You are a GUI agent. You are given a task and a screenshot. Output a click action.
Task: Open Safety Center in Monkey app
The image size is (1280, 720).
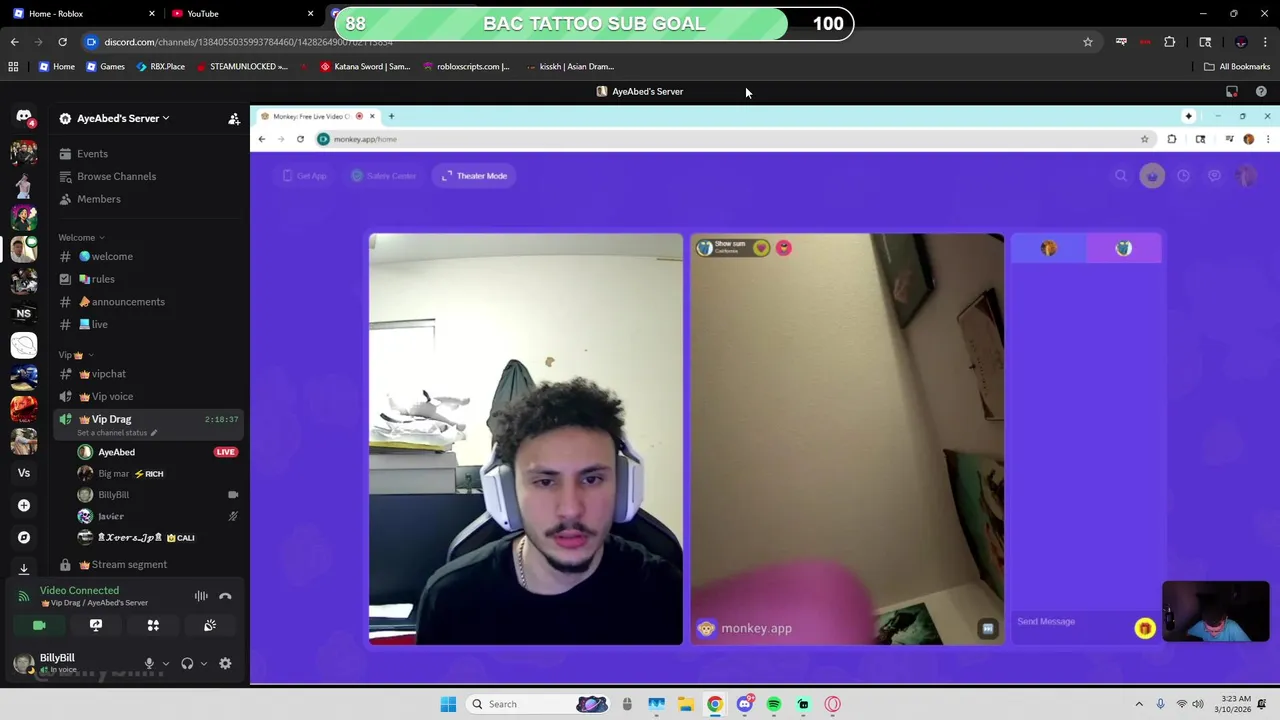pyautogui.click(x=383, y=176)
